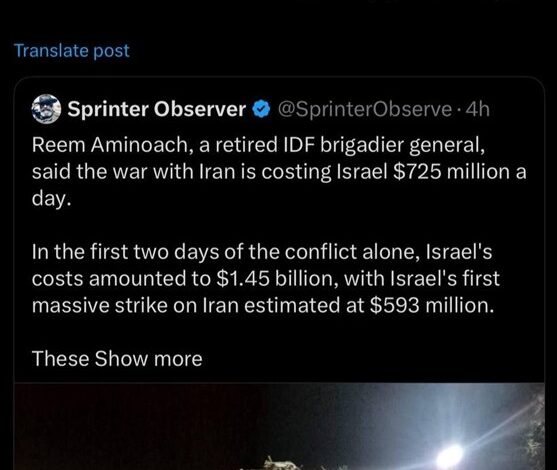Open the 4h timestamp of the post
Viewport: 557px width, 470px height.
click(x=477, y=109)
